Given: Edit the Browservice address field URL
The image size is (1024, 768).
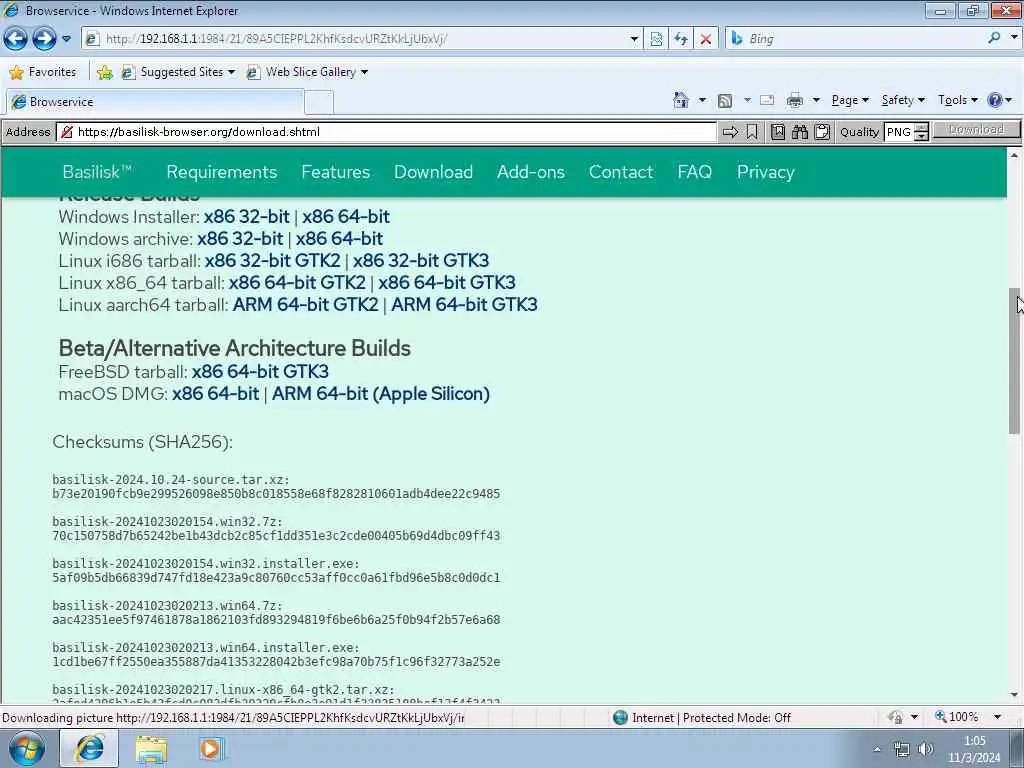Looking at the screenshot, I should tap(395, 132).
